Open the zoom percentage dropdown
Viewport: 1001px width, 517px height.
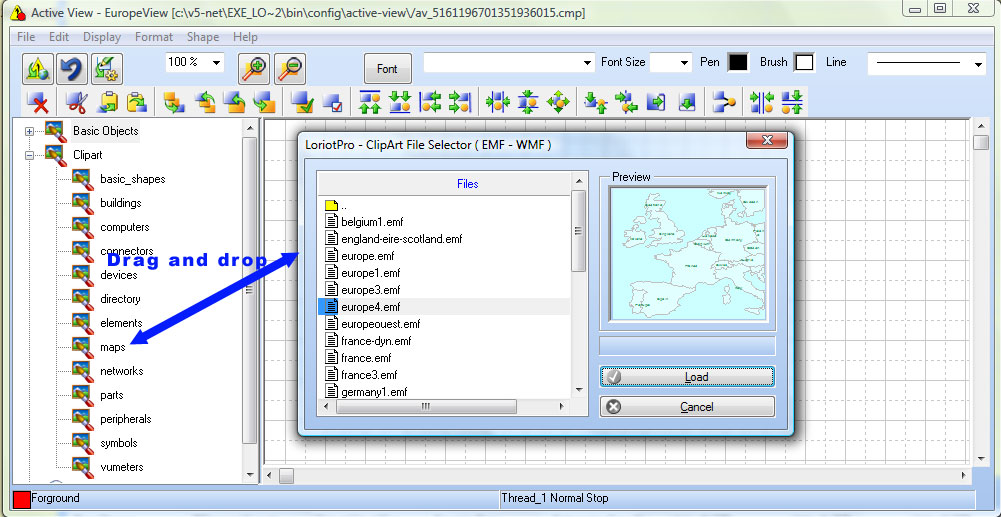point(216,62)
